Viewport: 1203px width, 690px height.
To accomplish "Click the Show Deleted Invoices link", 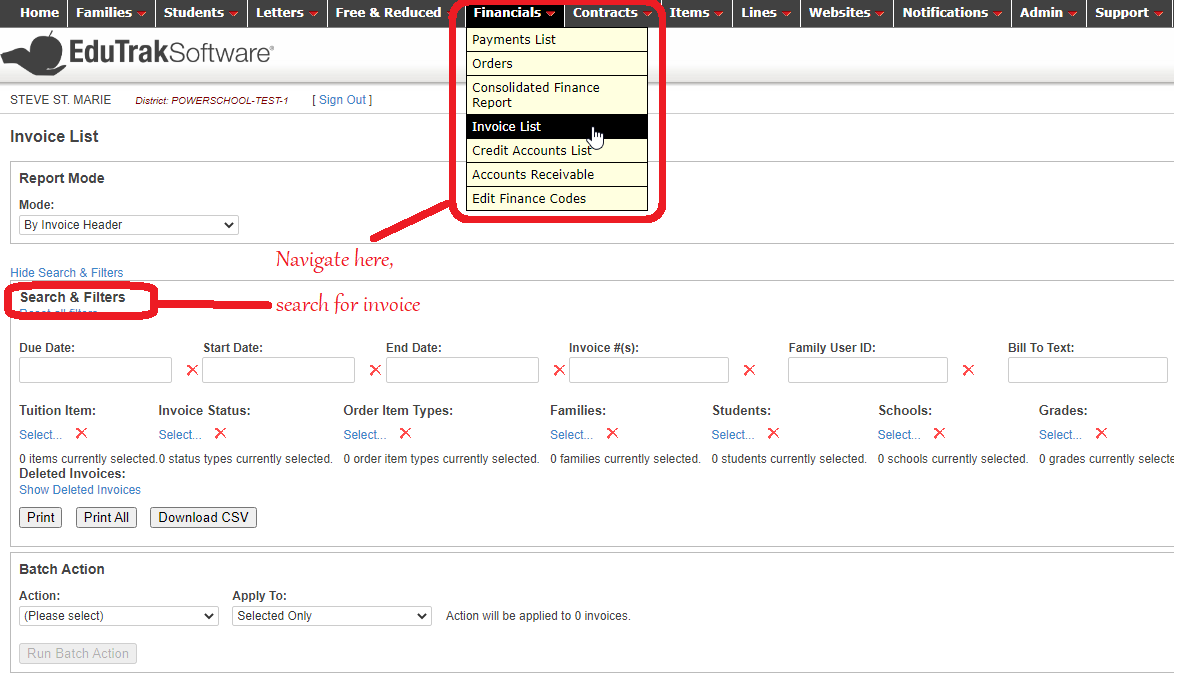I will pos(80,490).
